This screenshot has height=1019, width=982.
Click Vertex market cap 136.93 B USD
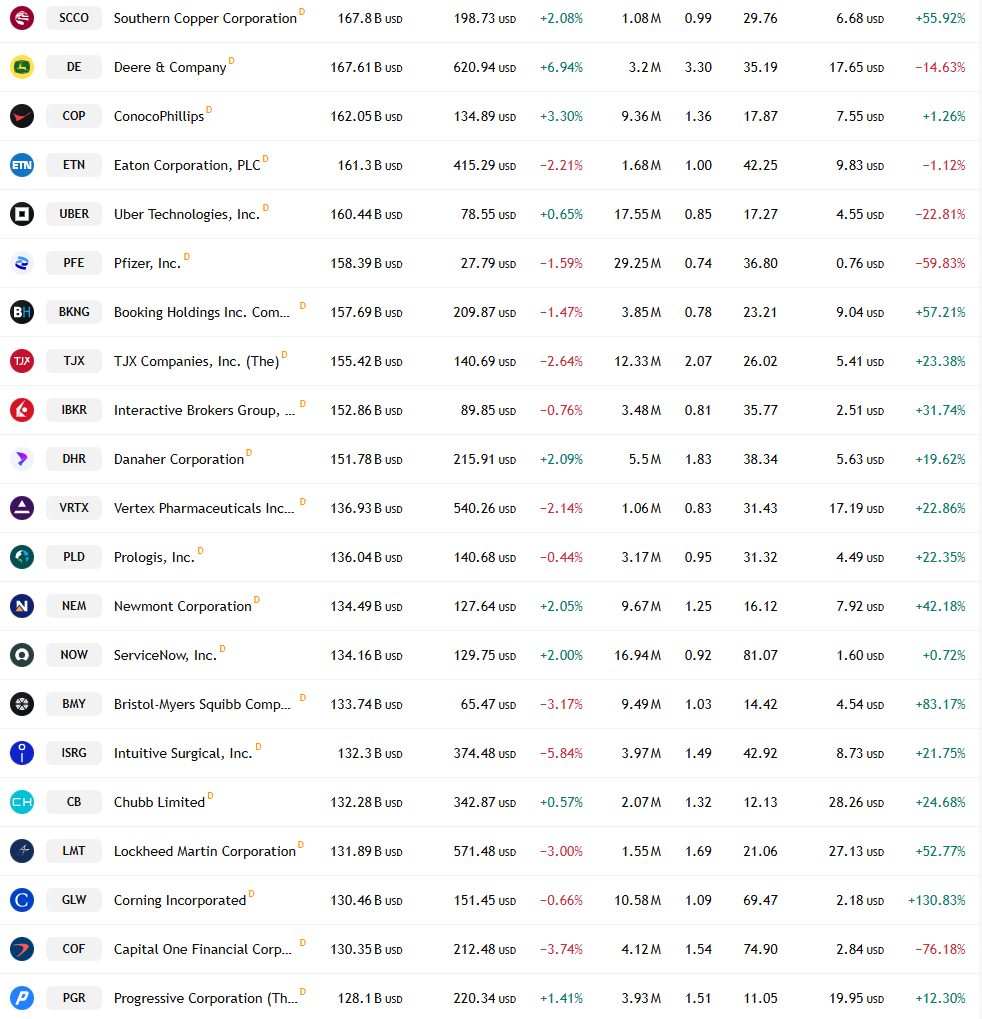pyautogui.click(x=366, y=508)
